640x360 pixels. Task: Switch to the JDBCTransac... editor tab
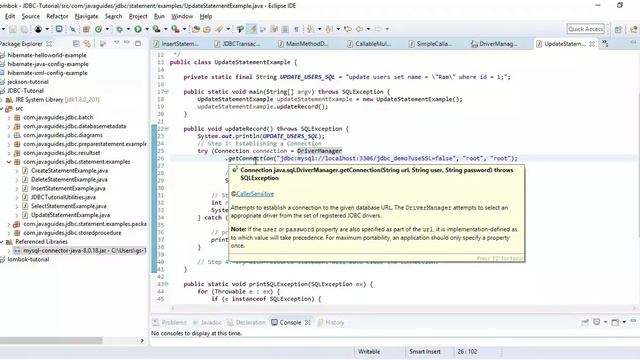click(238, 44)
